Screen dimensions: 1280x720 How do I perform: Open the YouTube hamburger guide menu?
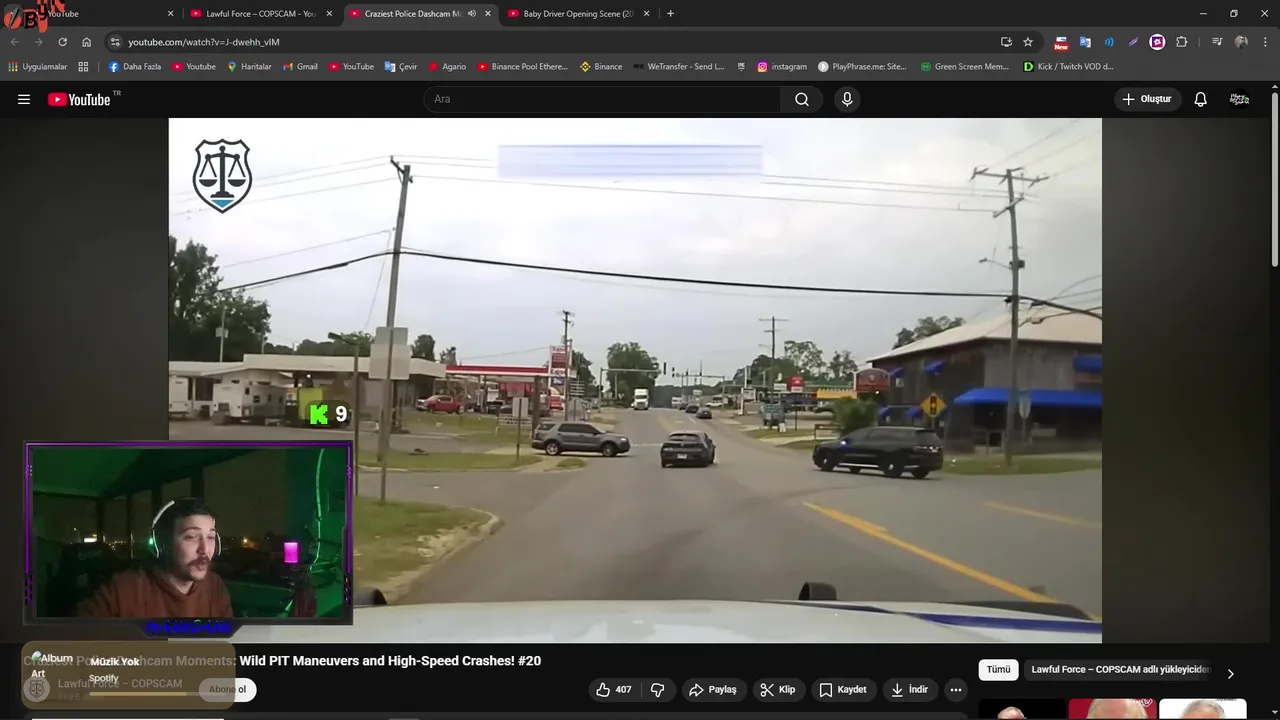(24, 99)
